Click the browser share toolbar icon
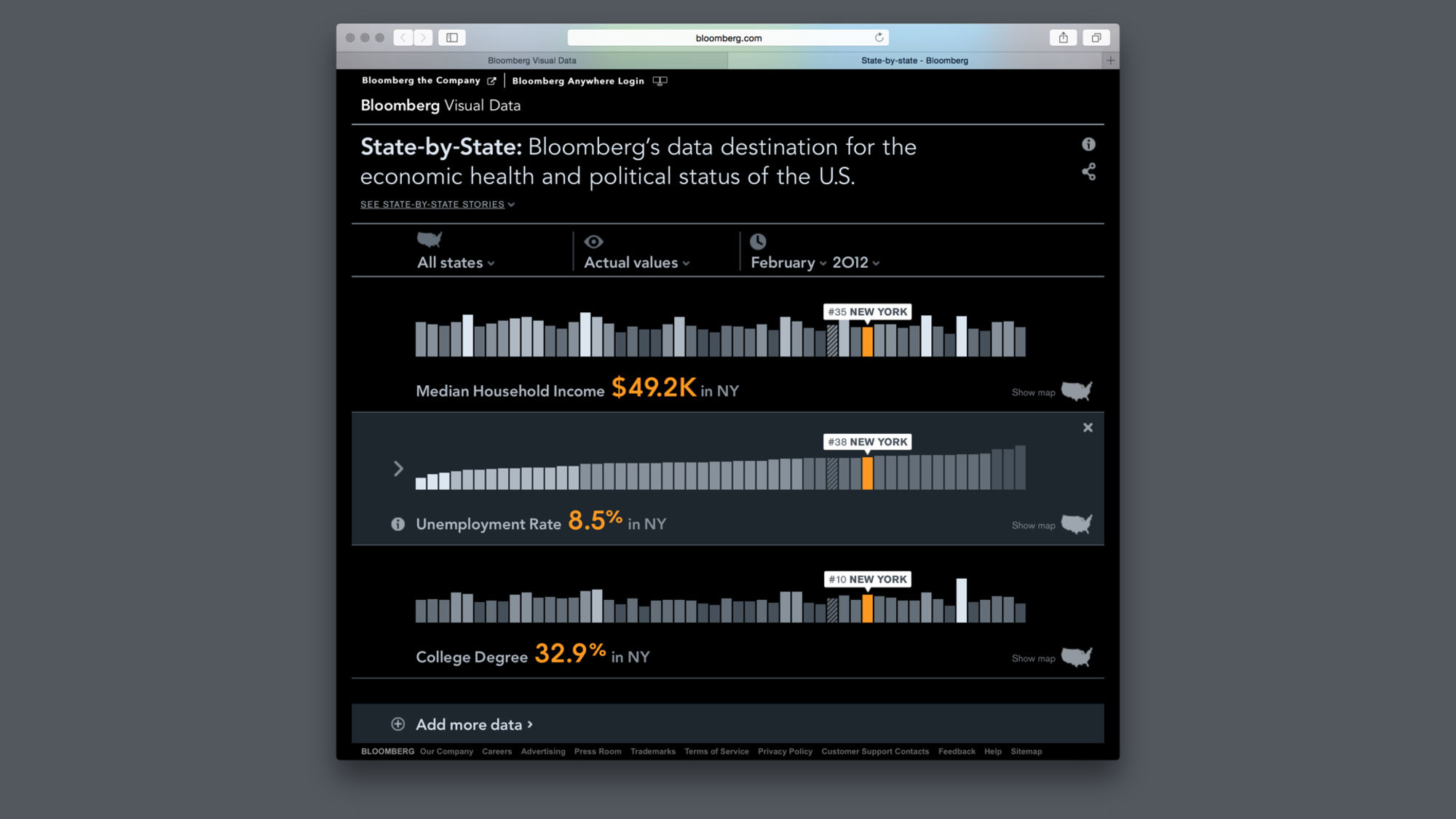Viewport: 1456px width, 819px height. click(1063, 38)
